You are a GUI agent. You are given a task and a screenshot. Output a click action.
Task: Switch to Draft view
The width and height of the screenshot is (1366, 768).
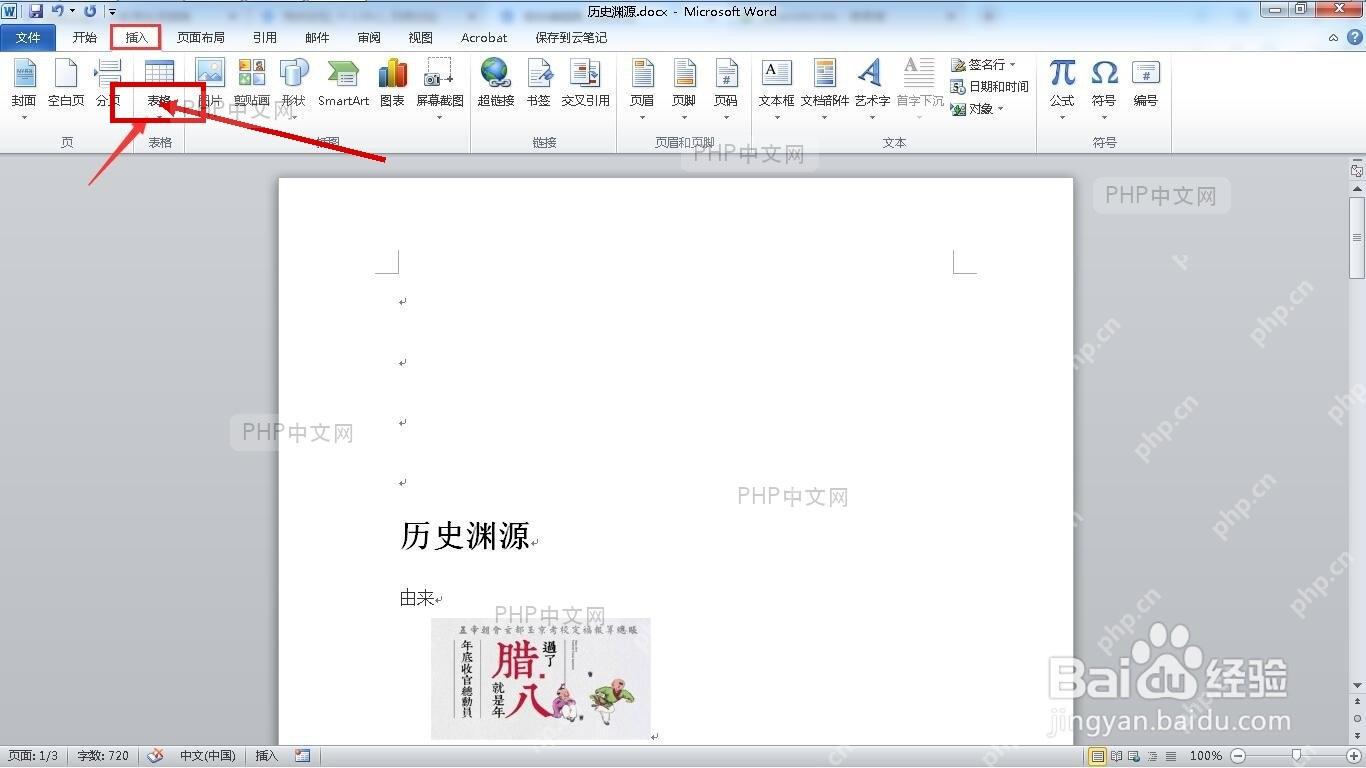[1171, 756]
